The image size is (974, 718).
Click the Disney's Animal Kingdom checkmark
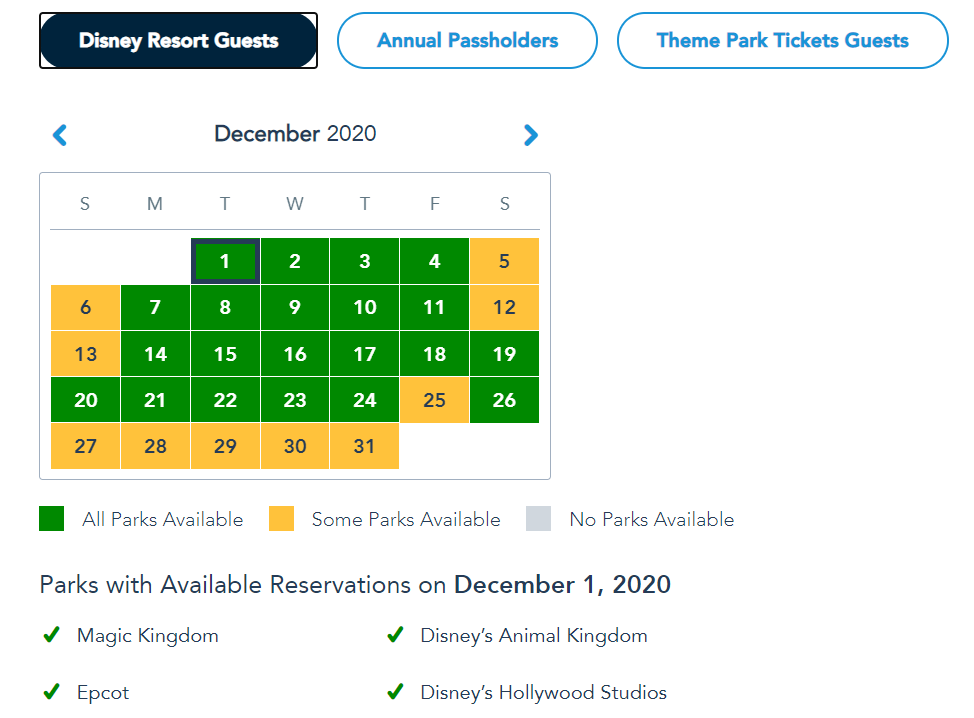point(395,635)
